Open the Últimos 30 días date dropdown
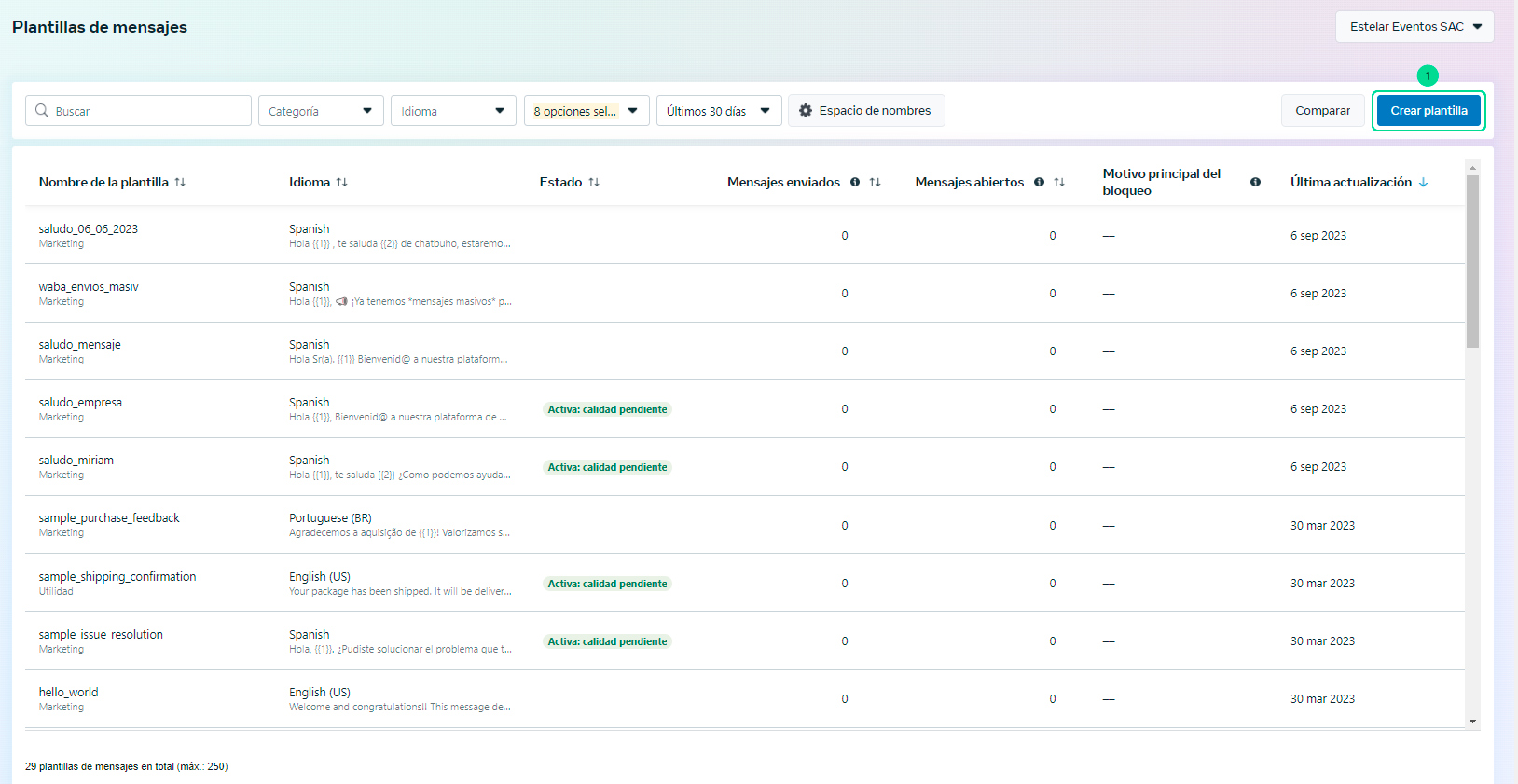The image size is (1518, 784). 718,111
